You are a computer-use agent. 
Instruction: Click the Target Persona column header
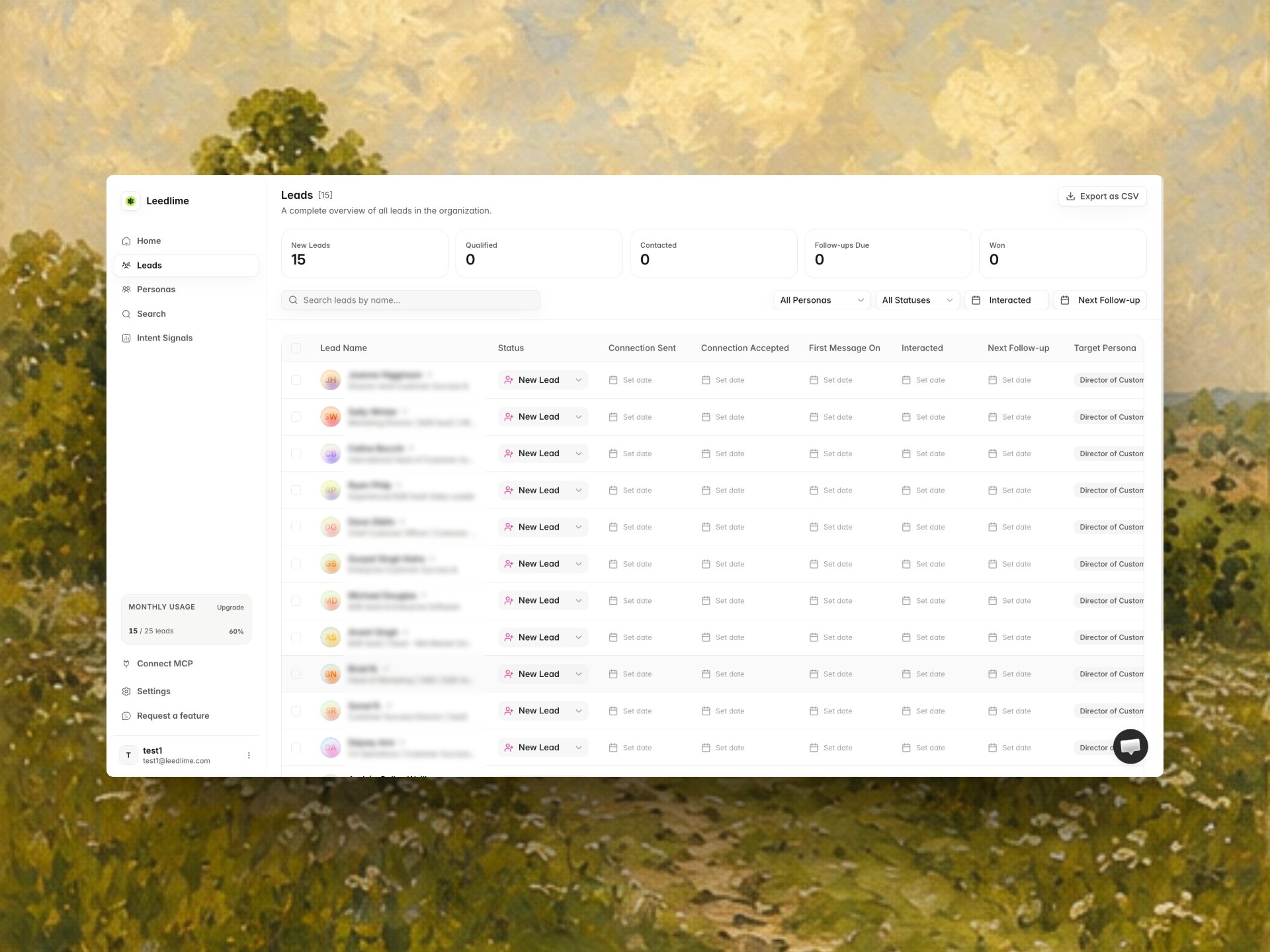click(1105, 348)
